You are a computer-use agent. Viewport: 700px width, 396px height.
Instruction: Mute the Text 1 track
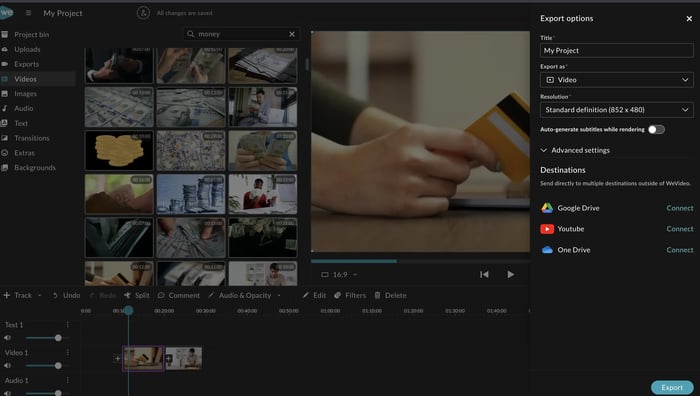[8, 338]
